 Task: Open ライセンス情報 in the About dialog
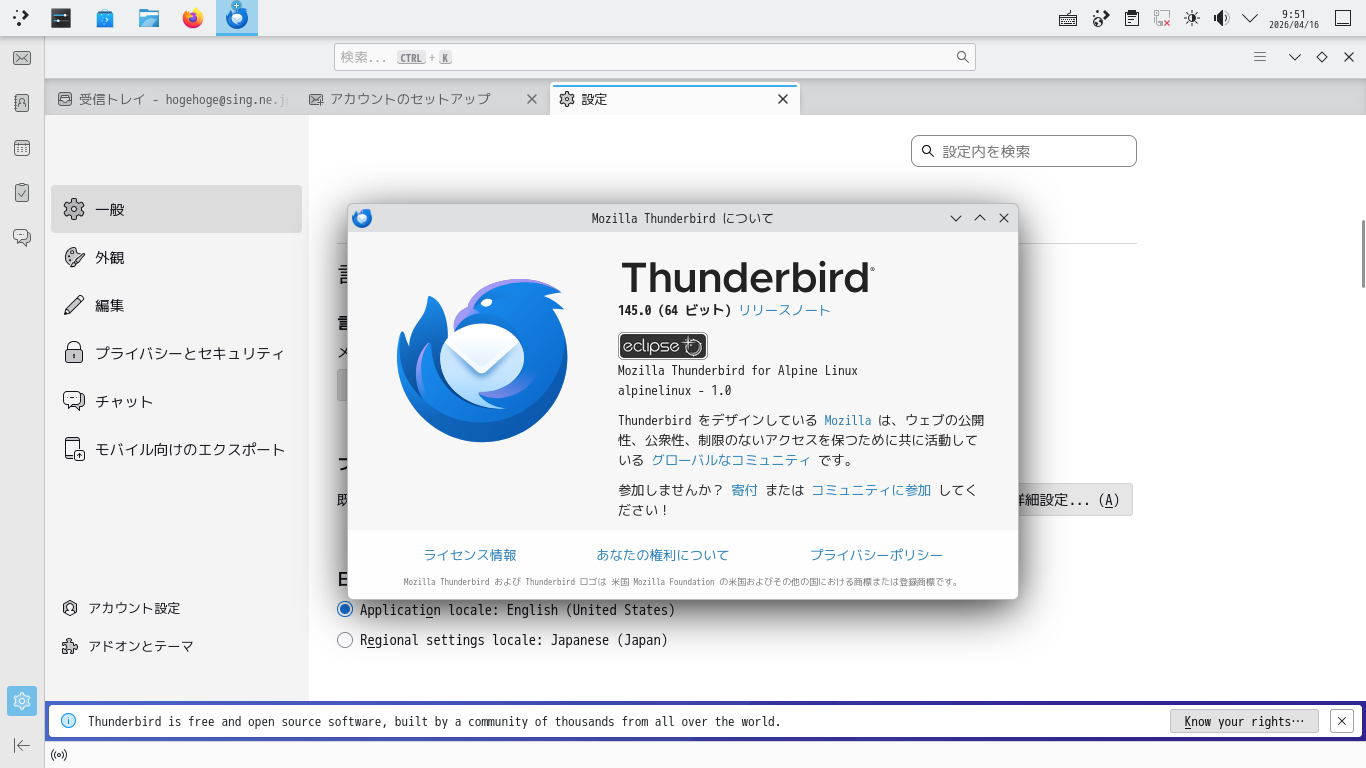pyautogui.click(x=470, y=555)
